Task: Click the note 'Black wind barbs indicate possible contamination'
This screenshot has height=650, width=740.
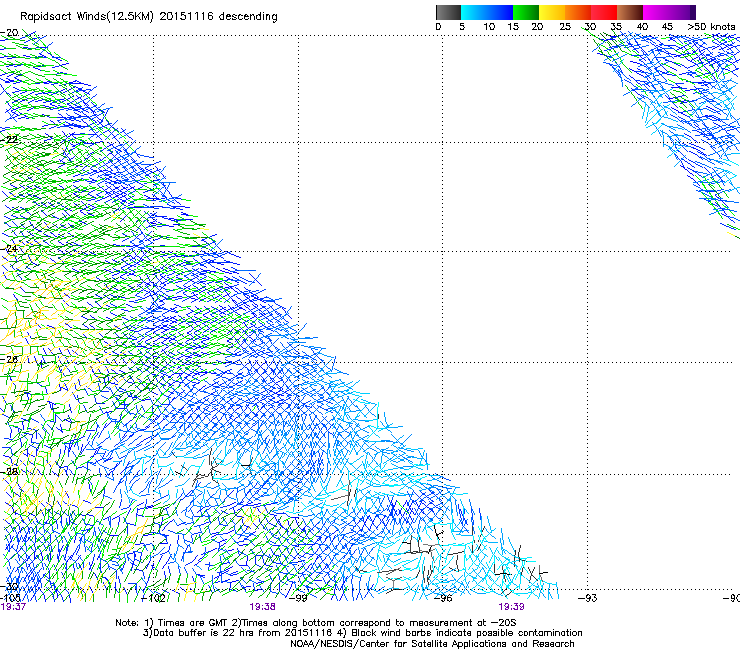Action: (x=466, y=633)
